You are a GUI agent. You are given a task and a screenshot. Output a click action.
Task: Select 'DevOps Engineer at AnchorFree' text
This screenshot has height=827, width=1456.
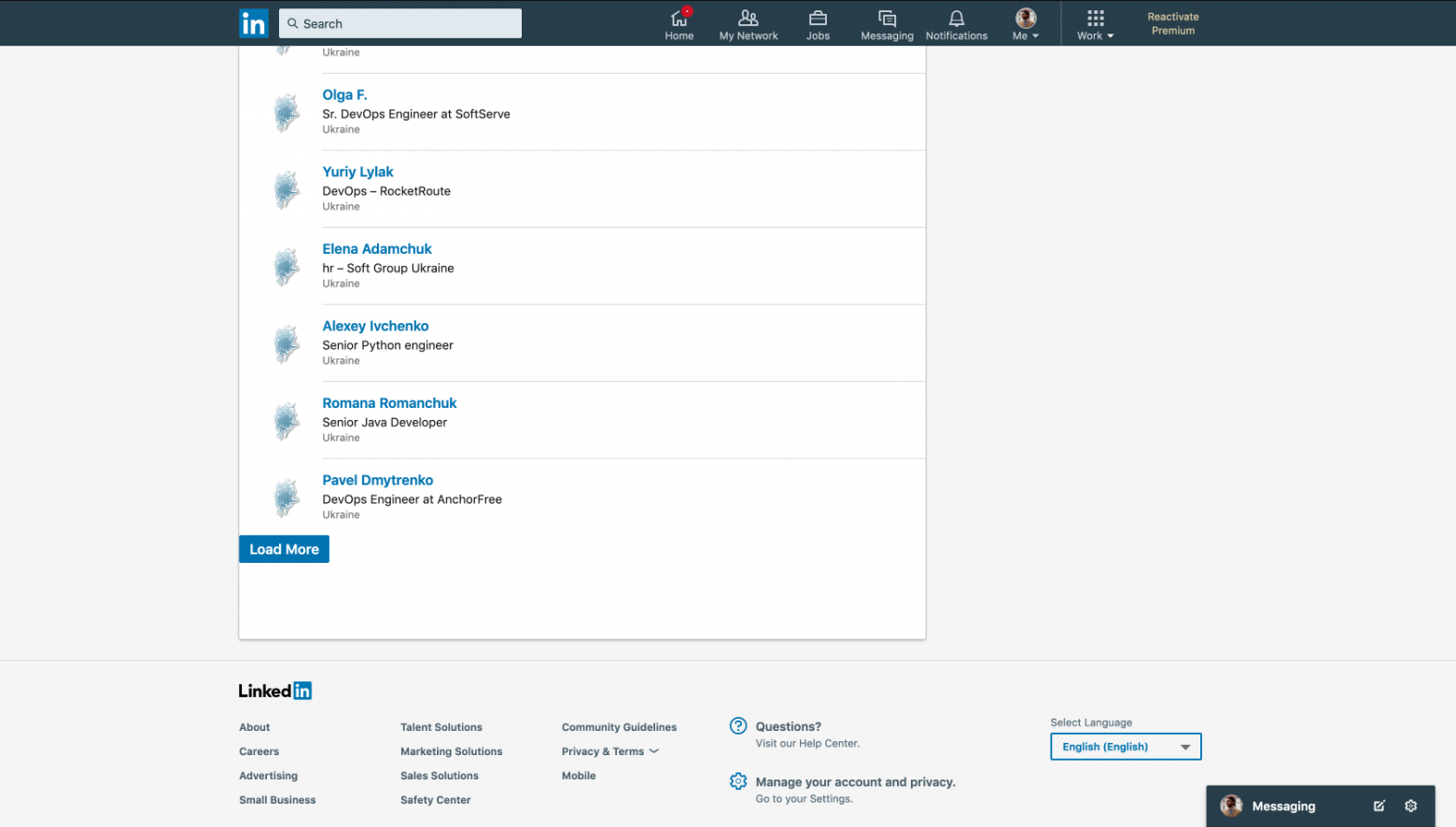pyautogui.click(x=412, y=499)
